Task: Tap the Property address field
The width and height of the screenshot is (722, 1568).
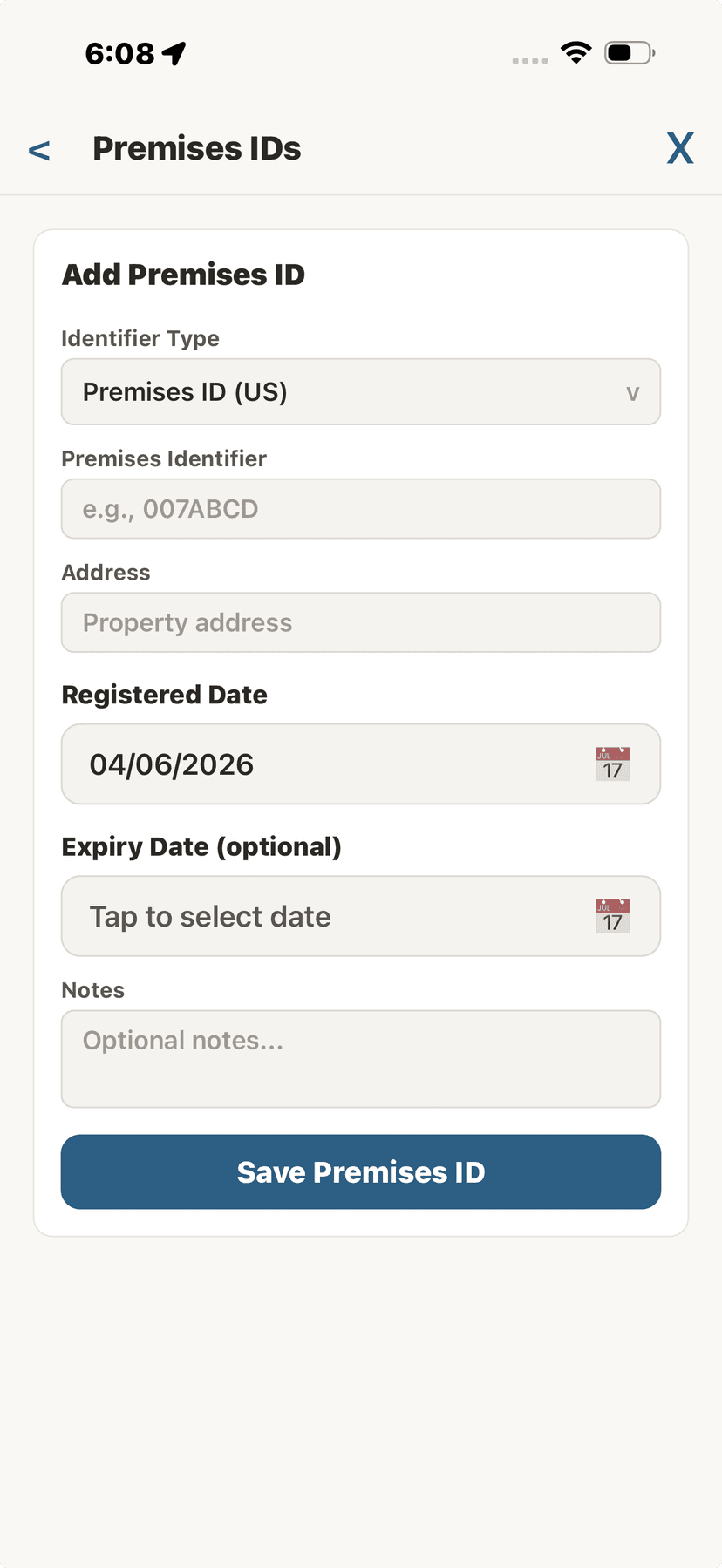Action: 360,621
